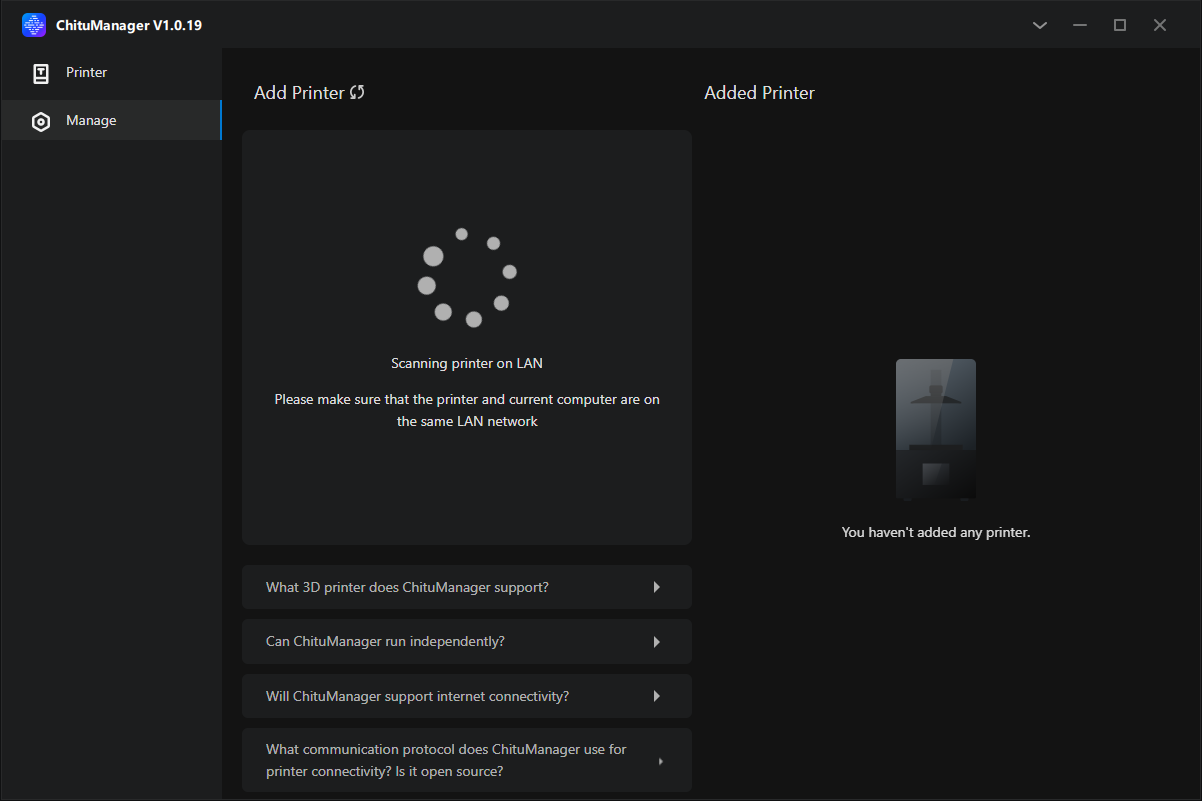Screen dimensions: 1202x801
Task: Maximize the ChituManager window
Action: (x=1120, y=25)
